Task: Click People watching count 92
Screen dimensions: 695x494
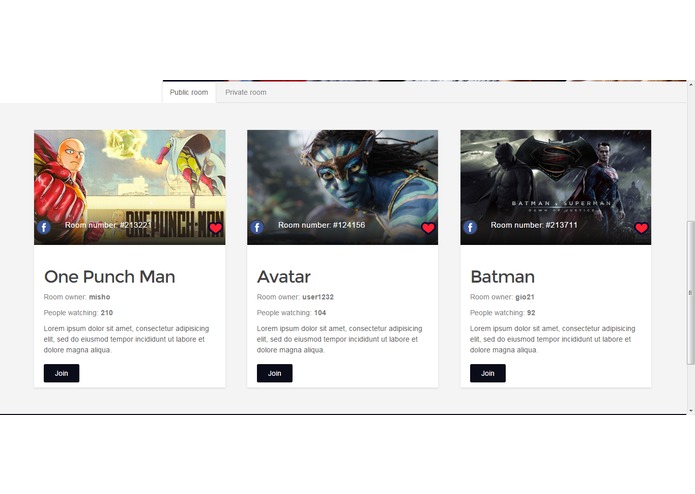Action: pos(531,313)
